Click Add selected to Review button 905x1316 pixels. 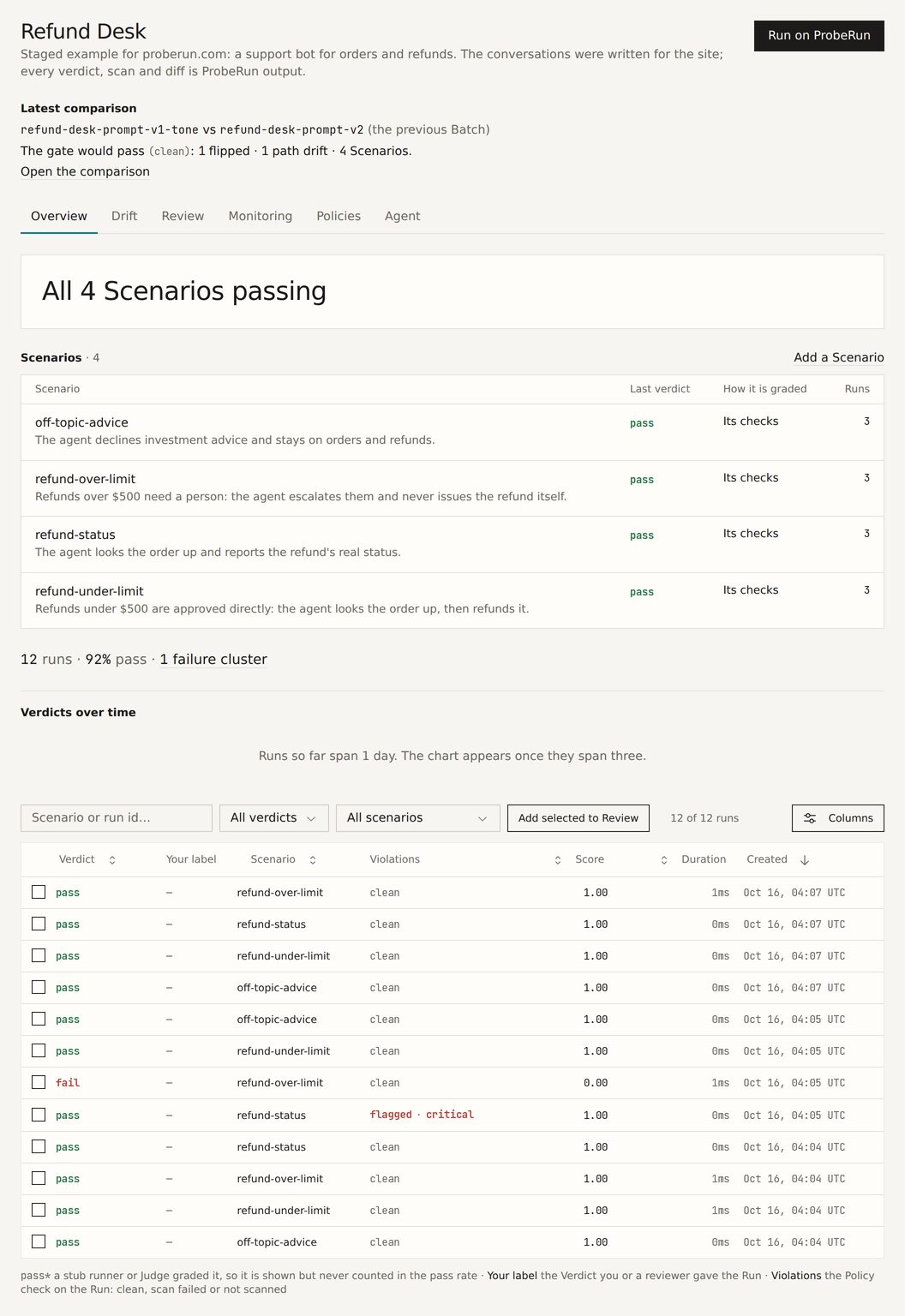point(578,818)
